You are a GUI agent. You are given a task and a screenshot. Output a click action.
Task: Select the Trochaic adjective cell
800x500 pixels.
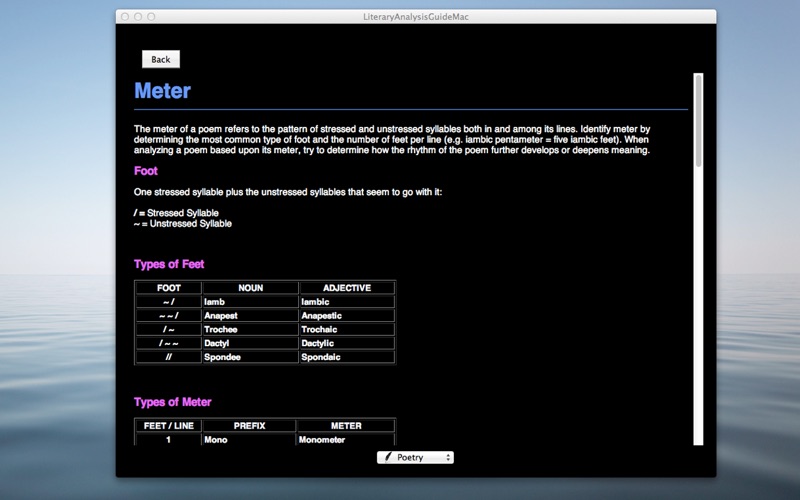coord(347,329)
